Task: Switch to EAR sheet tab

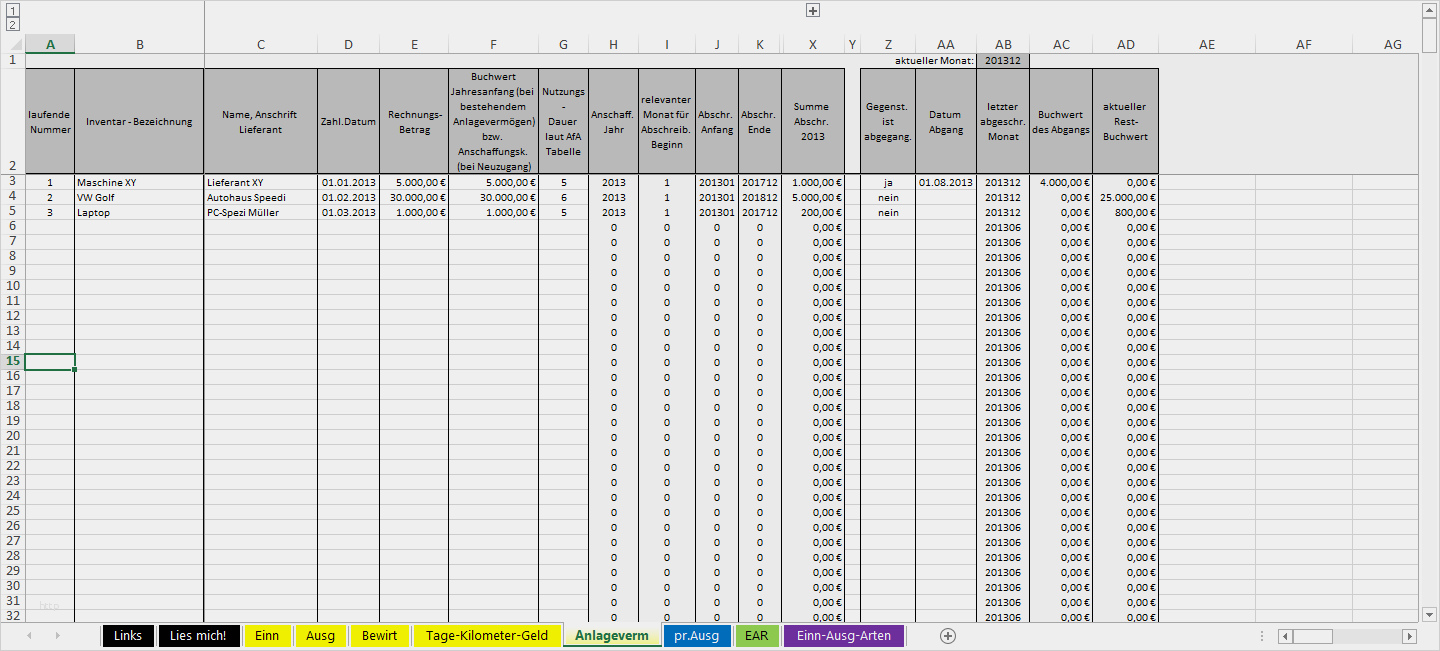Action: click(x=757, y=636)
